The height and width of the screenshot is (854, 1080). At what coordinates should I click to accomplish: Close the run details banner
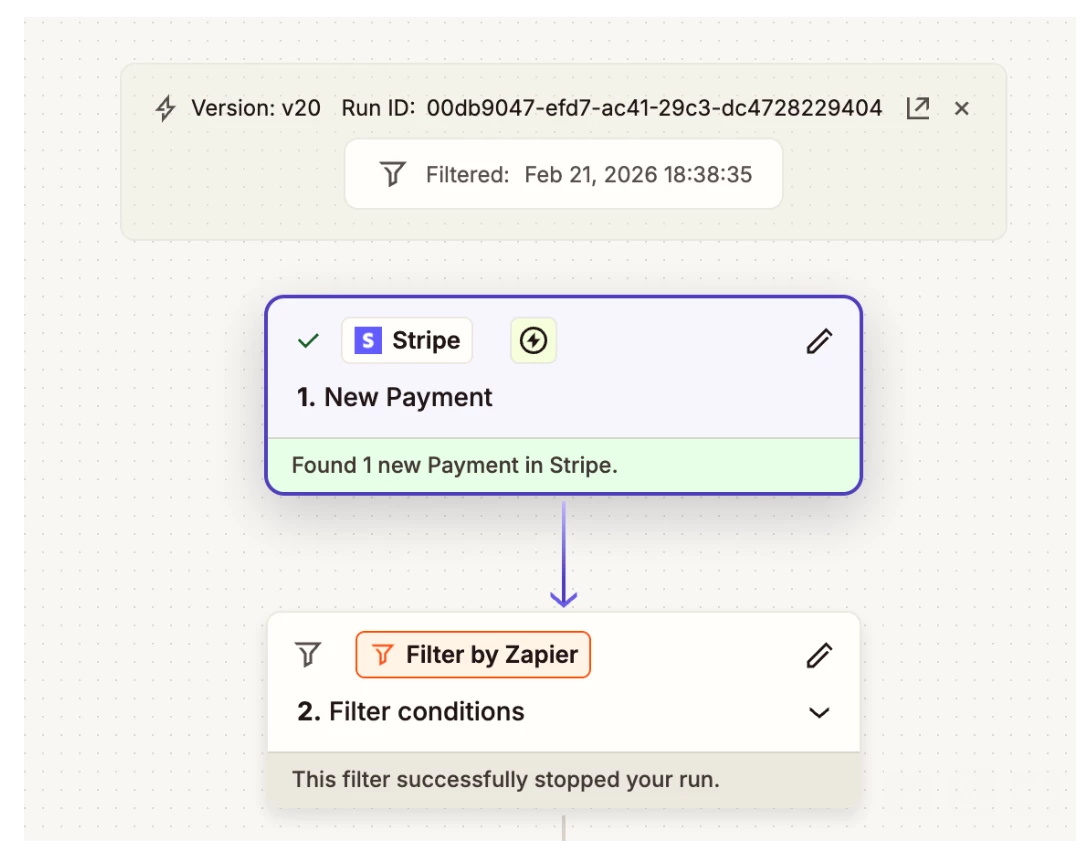[962, 108]
